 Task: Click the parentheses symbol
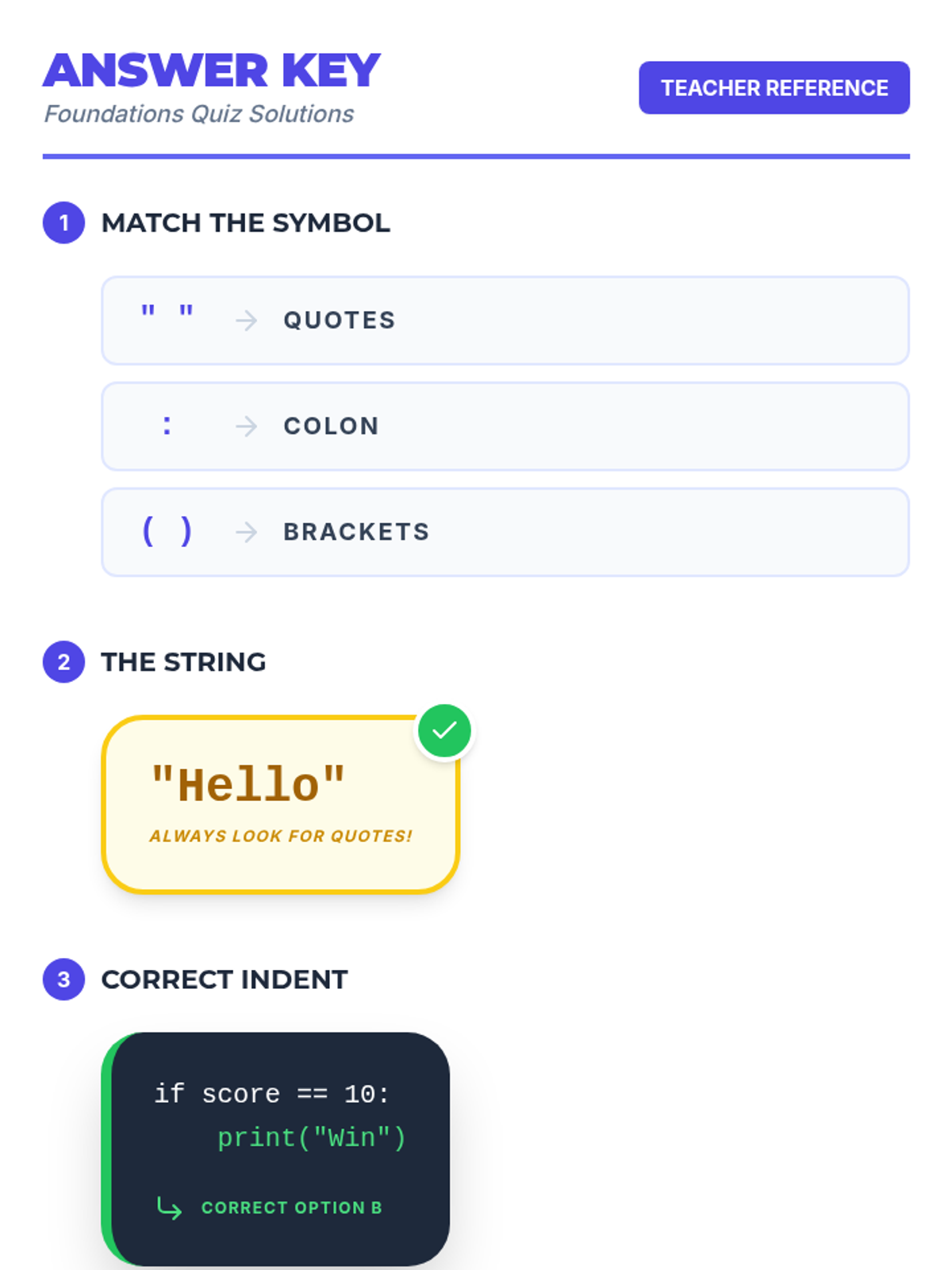coord(167,531)
